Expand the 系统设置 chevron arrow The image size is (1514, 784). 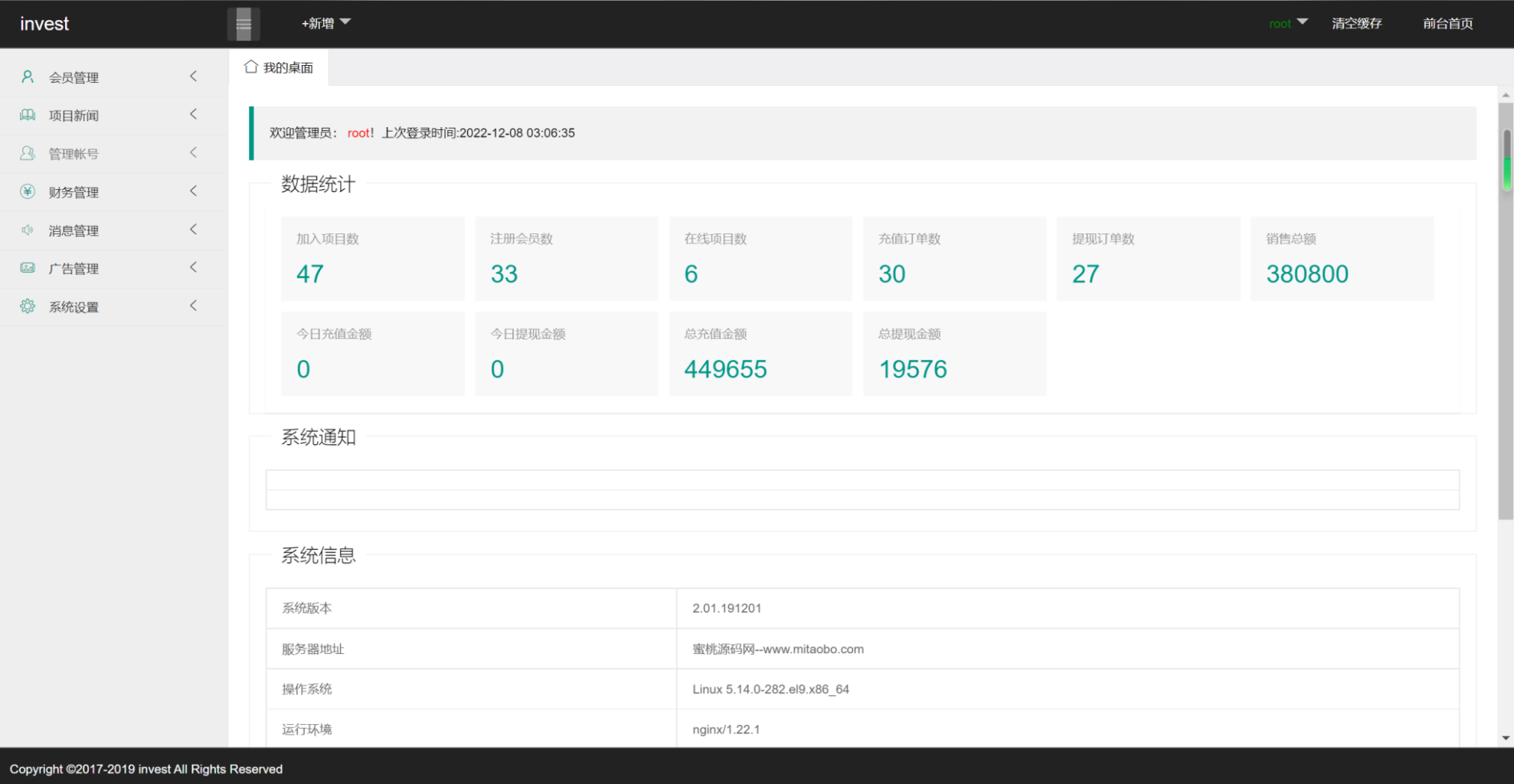click(194, 306)
